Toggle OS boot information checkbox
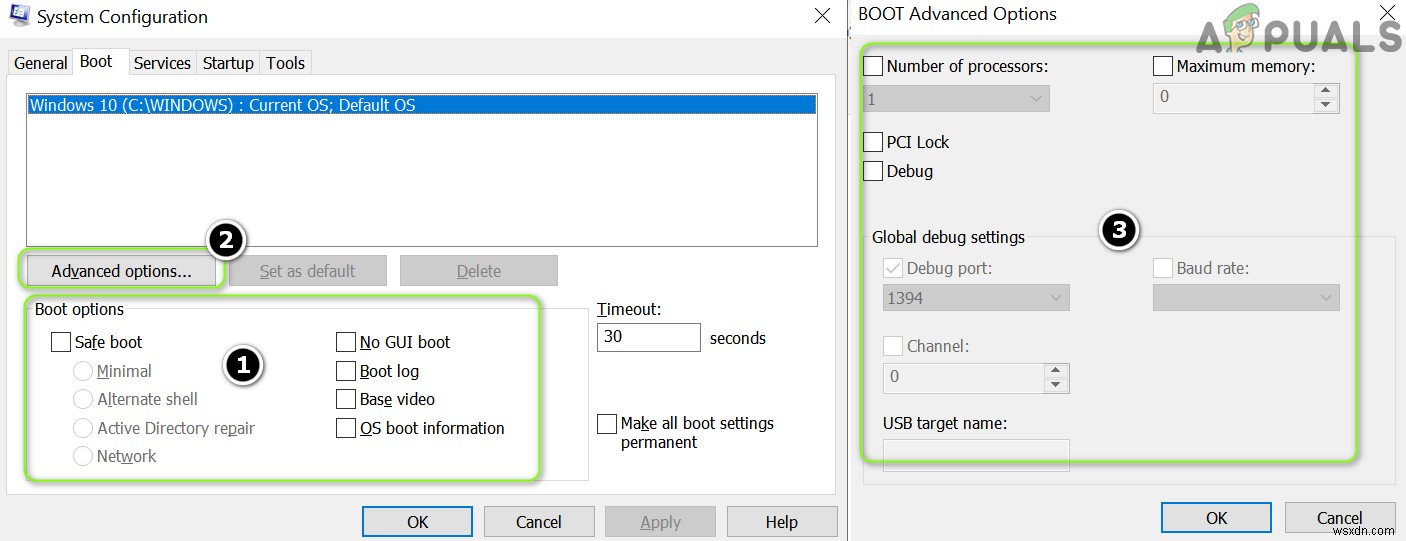The image size is (1406, 541). pyautogui.click(x=346, y=428)
